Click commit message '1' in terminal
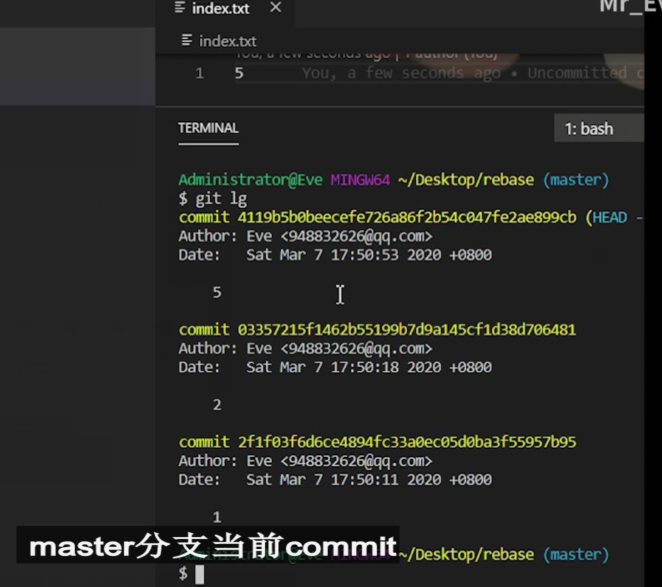The height and width of the screenshot is (587, 662). pyautogui.click(x=217, y=517)
